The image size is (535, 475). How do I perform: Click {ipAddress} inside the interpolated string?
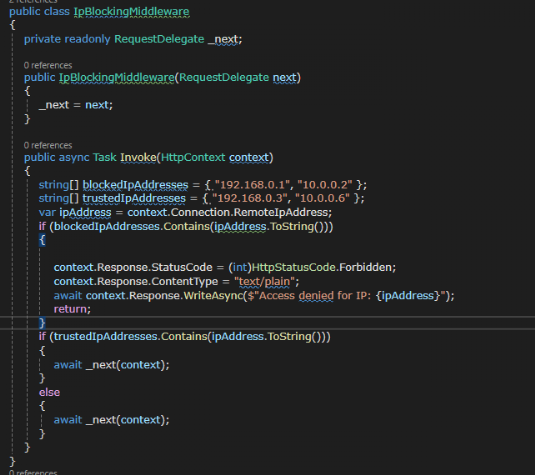tap(408, 296)
